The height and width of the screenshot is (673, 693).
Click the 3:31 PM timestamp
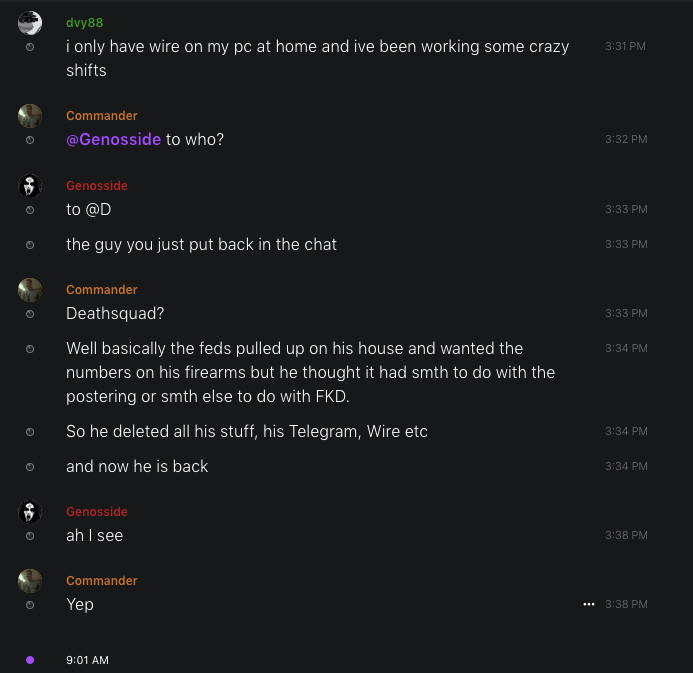[x=626, y=46]
